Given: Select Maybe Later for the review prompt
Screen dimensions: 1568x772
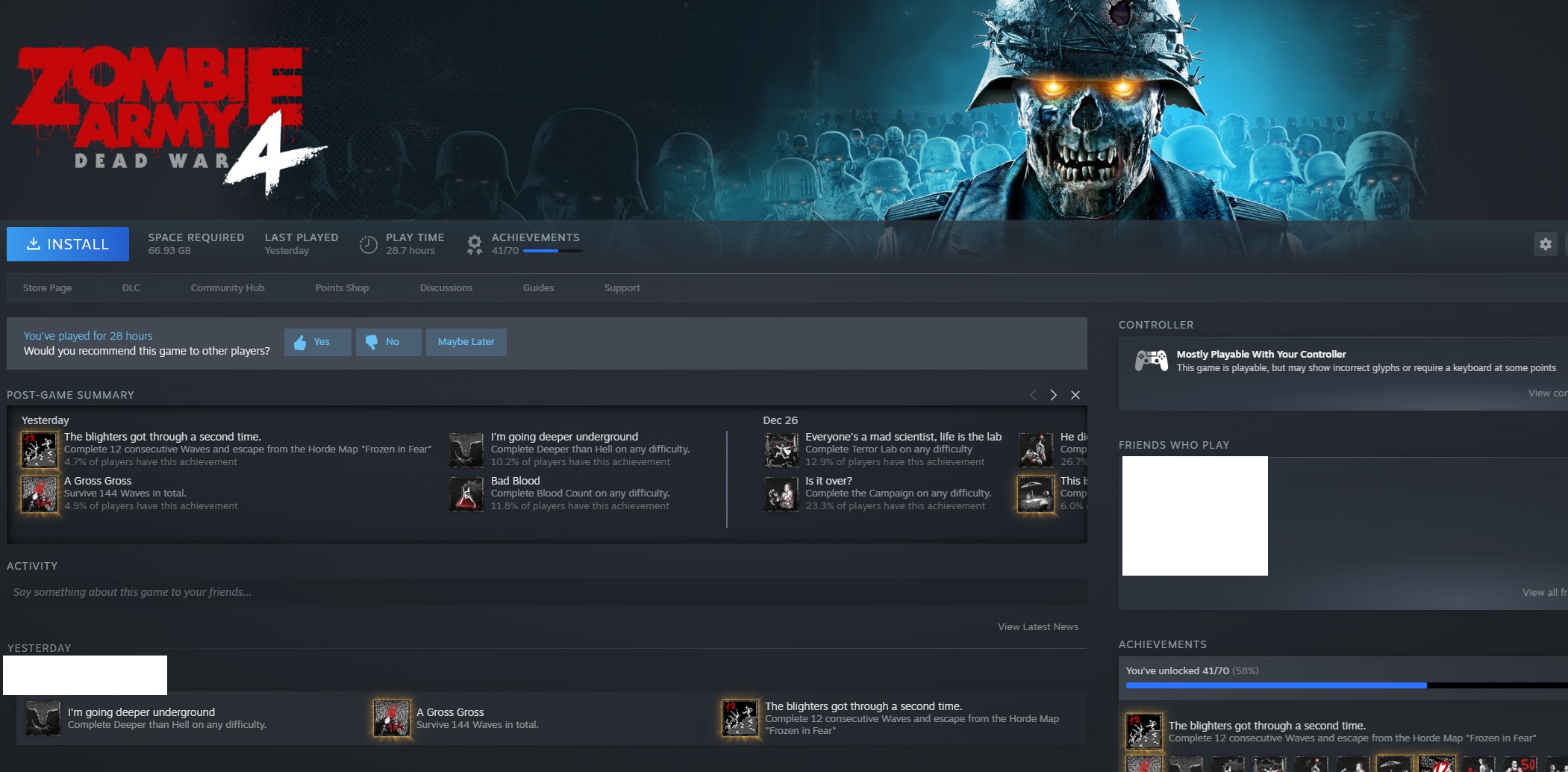Looking at the screenshot, I should 466,342.
